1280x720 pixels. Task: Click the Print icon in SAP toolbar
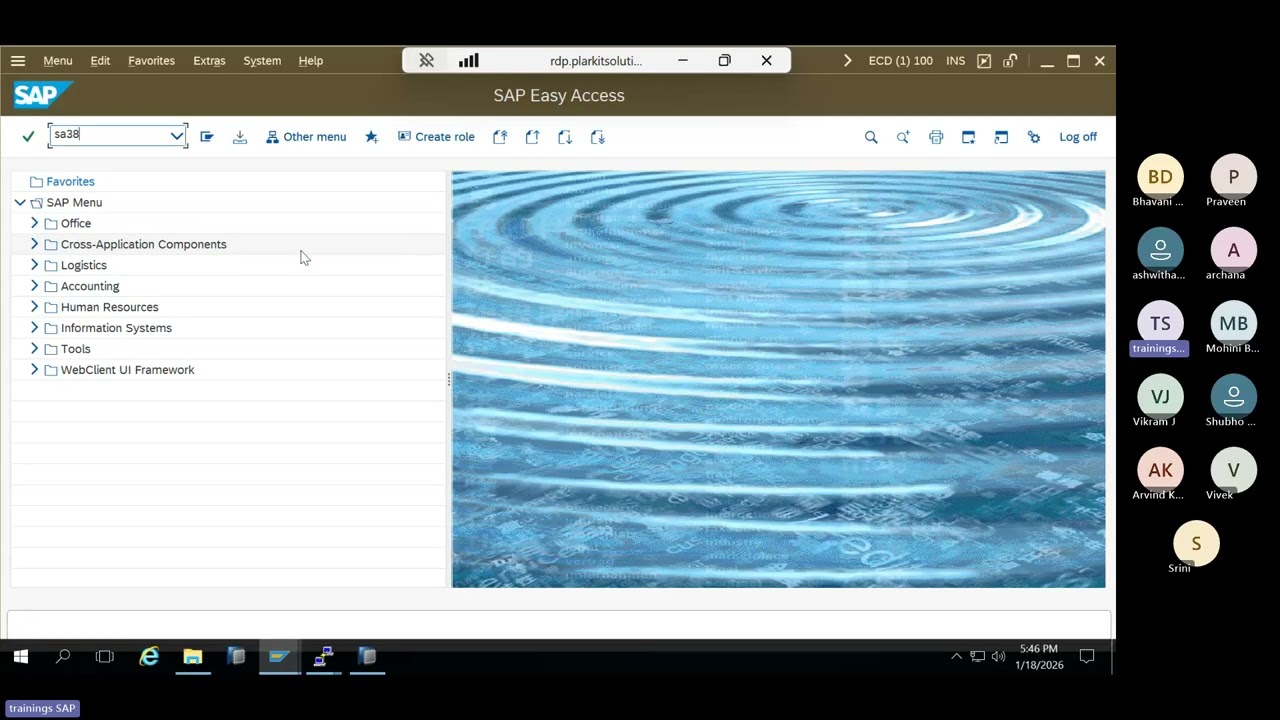(x=936, y=137)
